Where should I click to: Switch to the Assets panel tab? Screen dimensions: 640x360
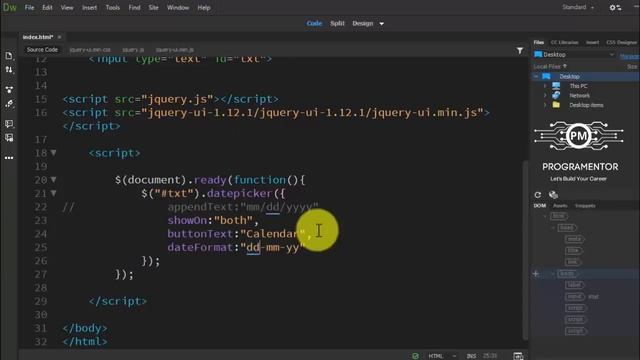click(x=560, y=206)
